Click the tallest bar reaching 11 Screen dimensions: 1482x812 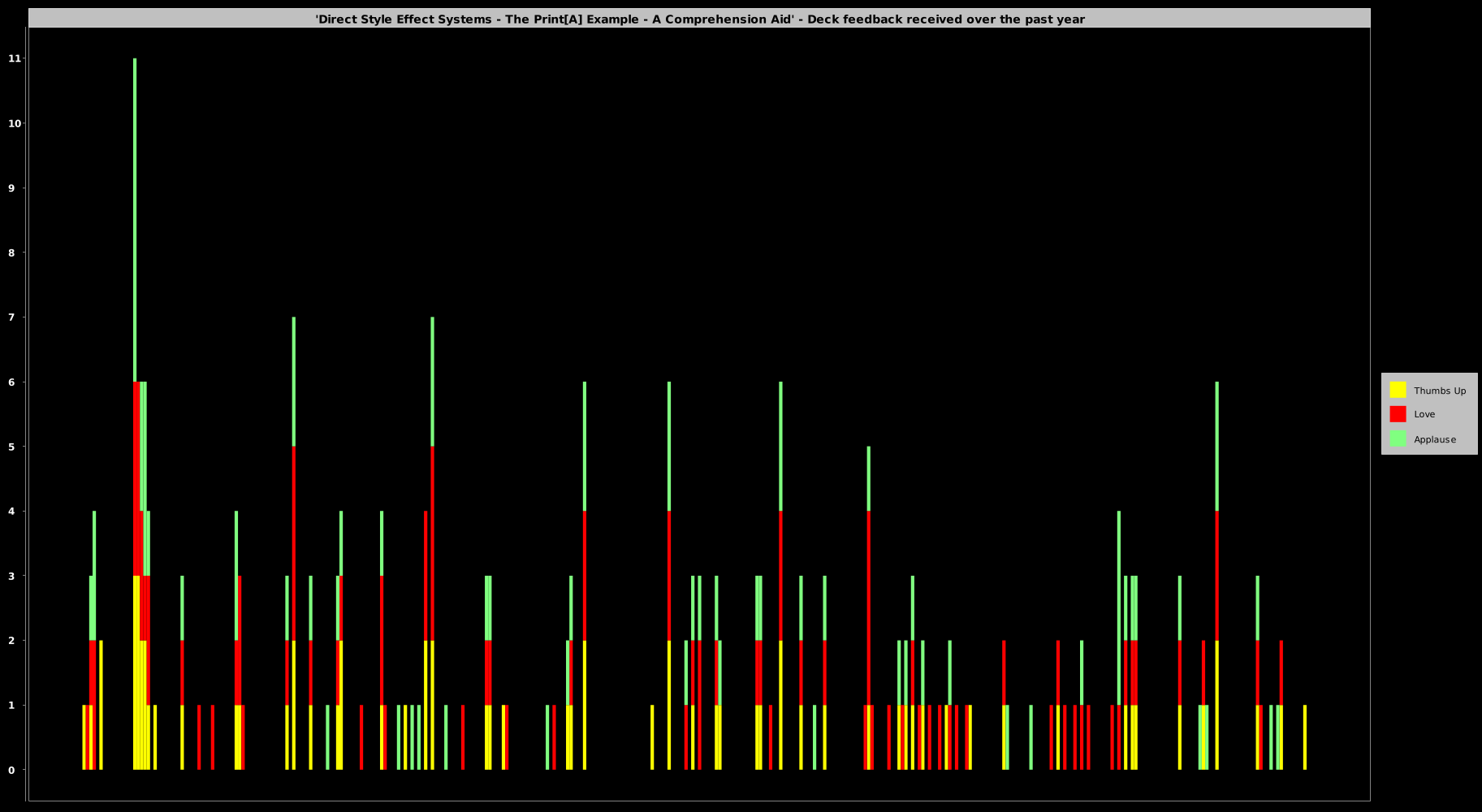[135, 414]
